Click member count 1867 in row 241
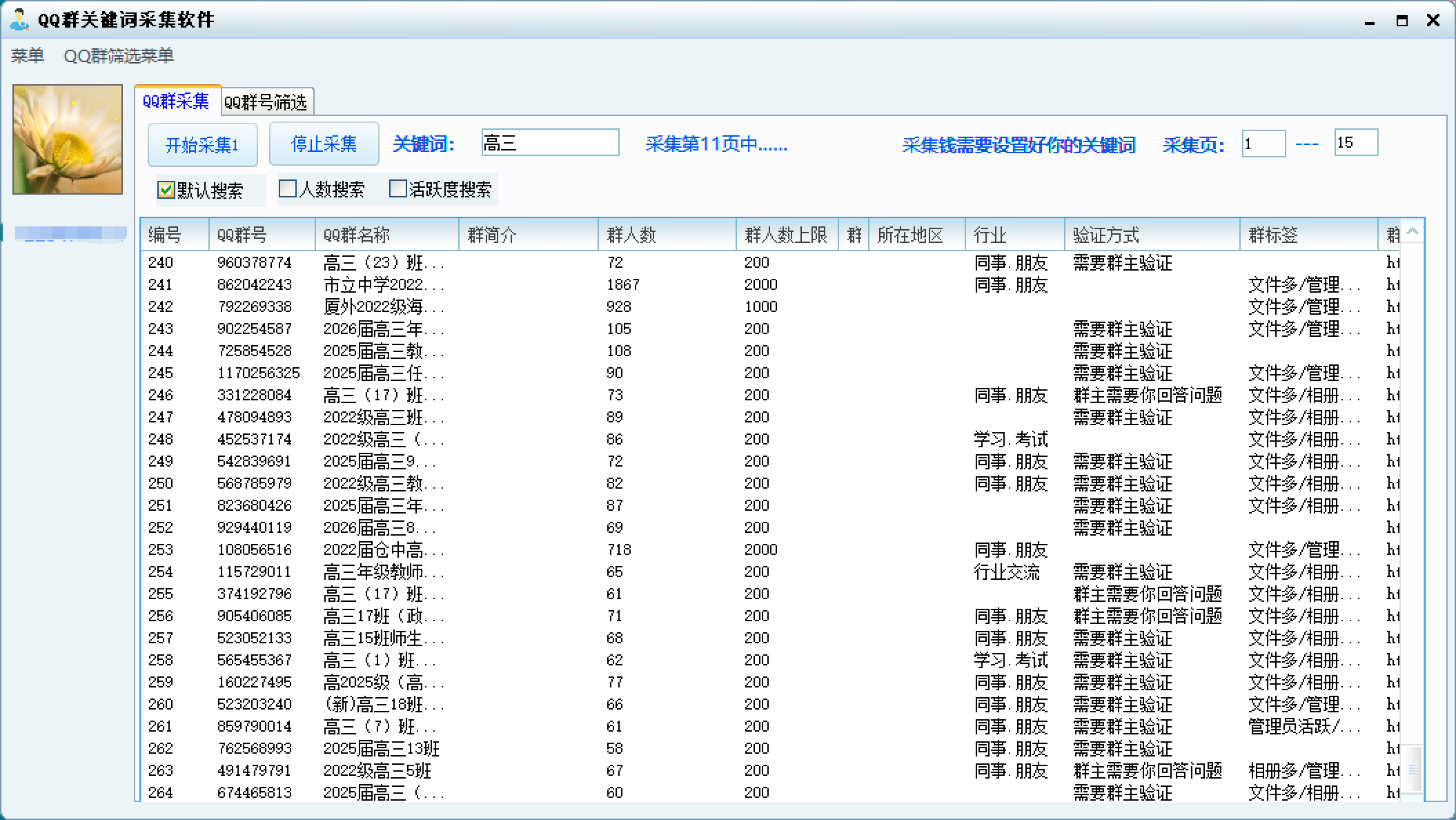The height and width of the screenshot is (820, 1456). (623, 284)
